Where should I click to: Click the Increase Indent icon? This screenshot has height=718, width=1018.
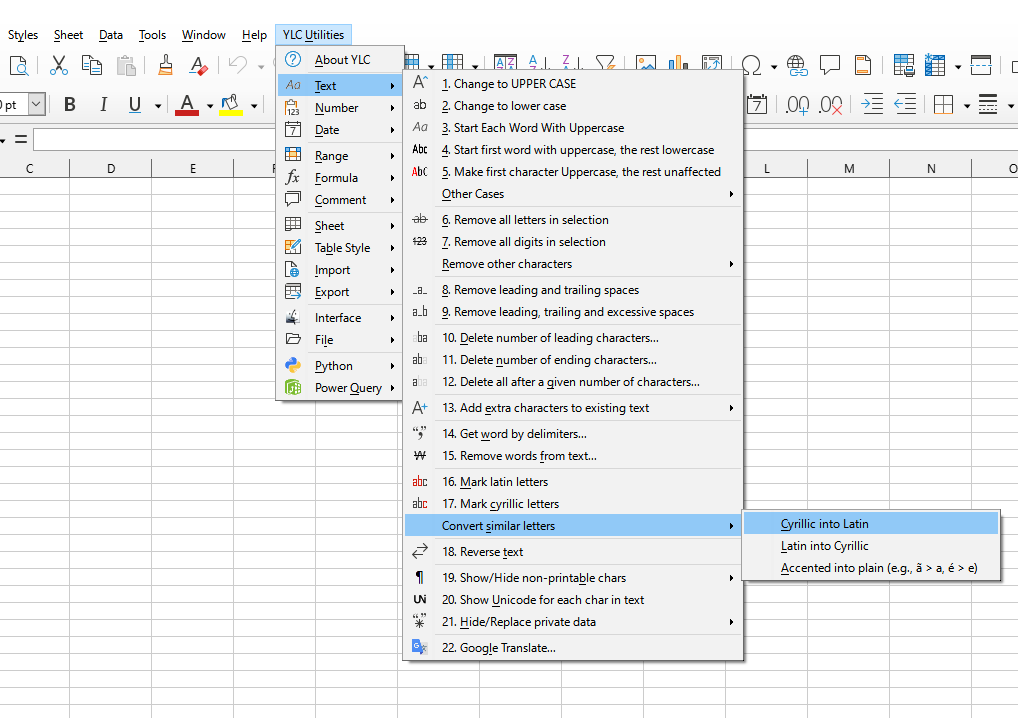(x=872, y=105)
